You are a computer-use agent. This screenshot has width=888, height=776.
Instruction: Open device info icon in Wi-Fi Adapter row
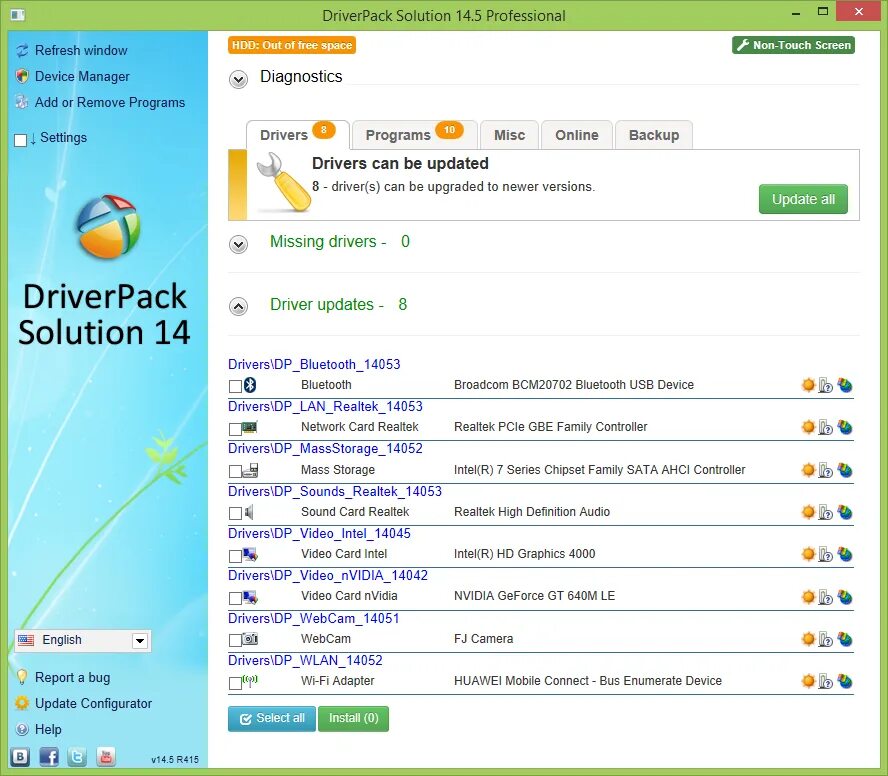[x=826, y=681]
